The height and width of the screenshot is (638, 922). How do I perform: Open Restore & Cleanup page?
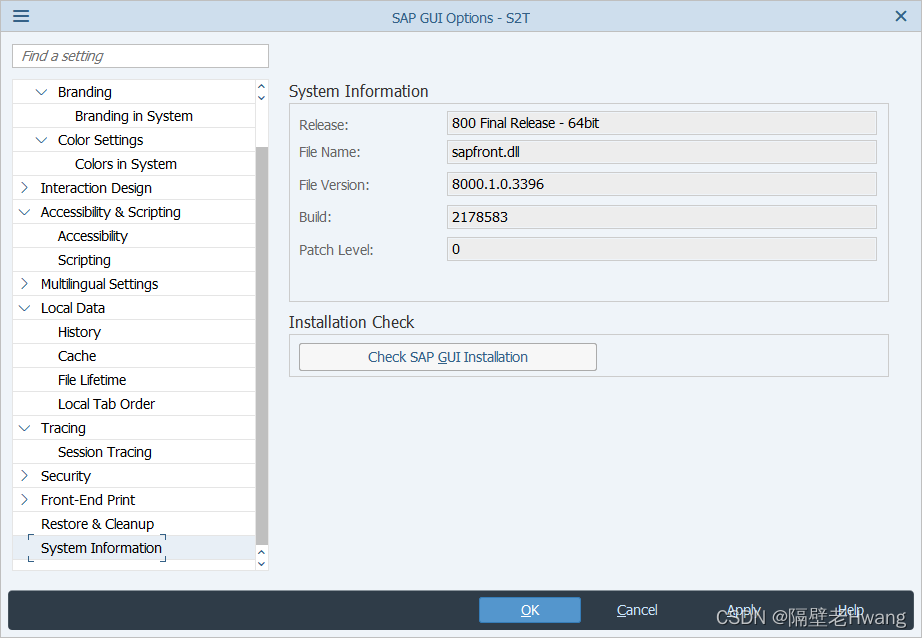(x=97, y=524)
